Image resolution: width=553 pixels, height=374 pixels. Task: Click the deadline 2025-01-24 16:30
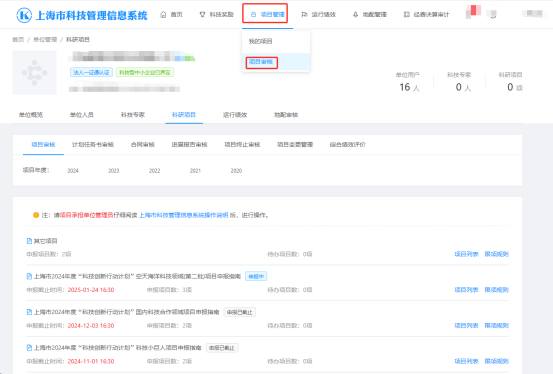click(x=91, y=290)
